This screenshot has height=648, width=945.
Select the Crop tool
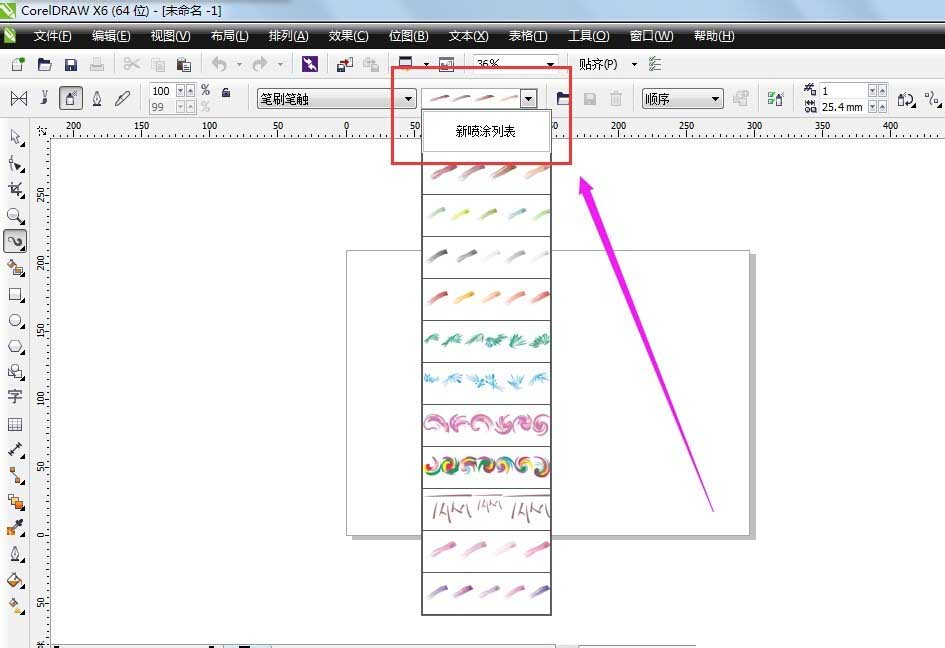click(x=15, y=189)
